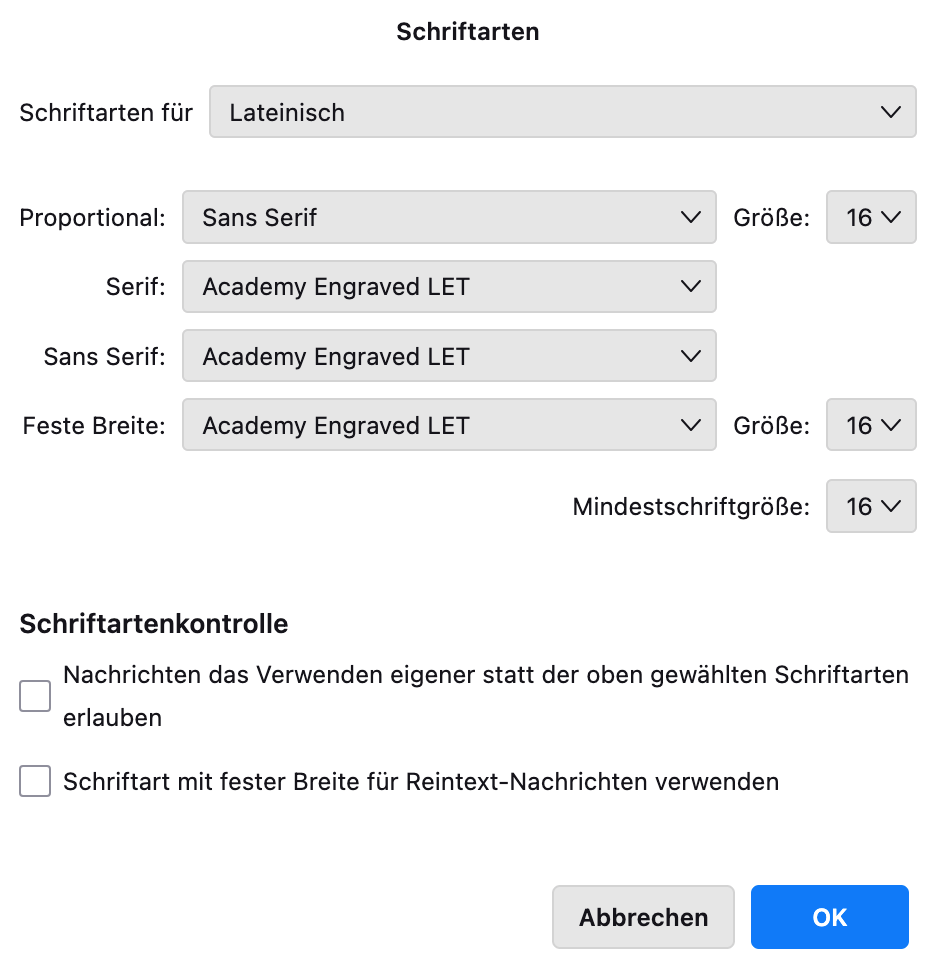Enable Nachrichten eigene Schriftarten erlauben checkbox

coord(35,696)
